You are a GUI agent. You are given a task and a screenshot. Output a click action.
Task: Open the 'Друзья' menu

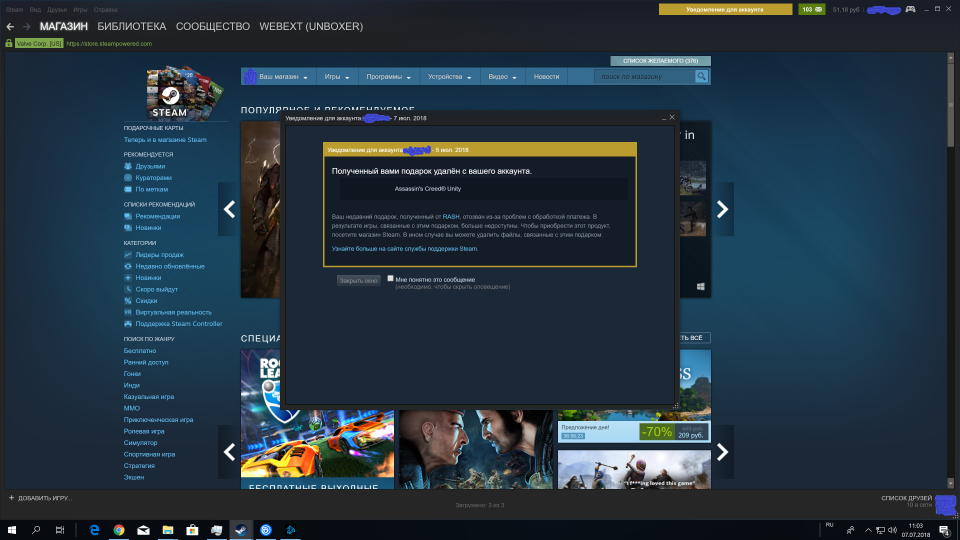coord(57,10)
